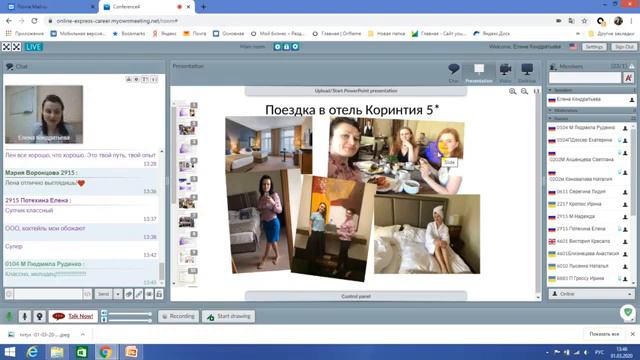This screenshot has height=360, width=640.
Task: Bookmark this page with the star icon
Action: 584,21
